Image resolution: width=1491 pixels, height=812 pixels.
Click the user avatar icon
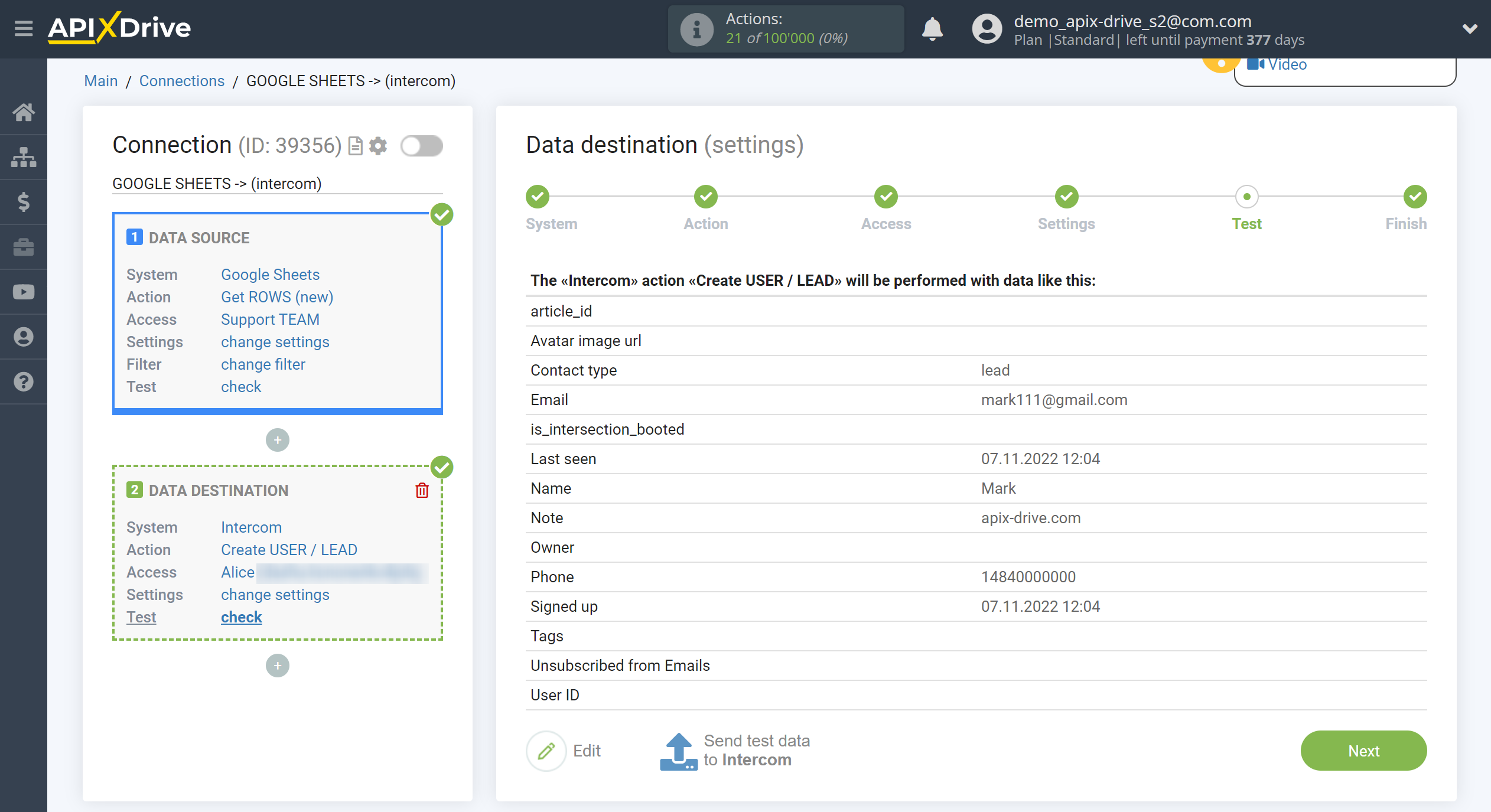(987, 29)
